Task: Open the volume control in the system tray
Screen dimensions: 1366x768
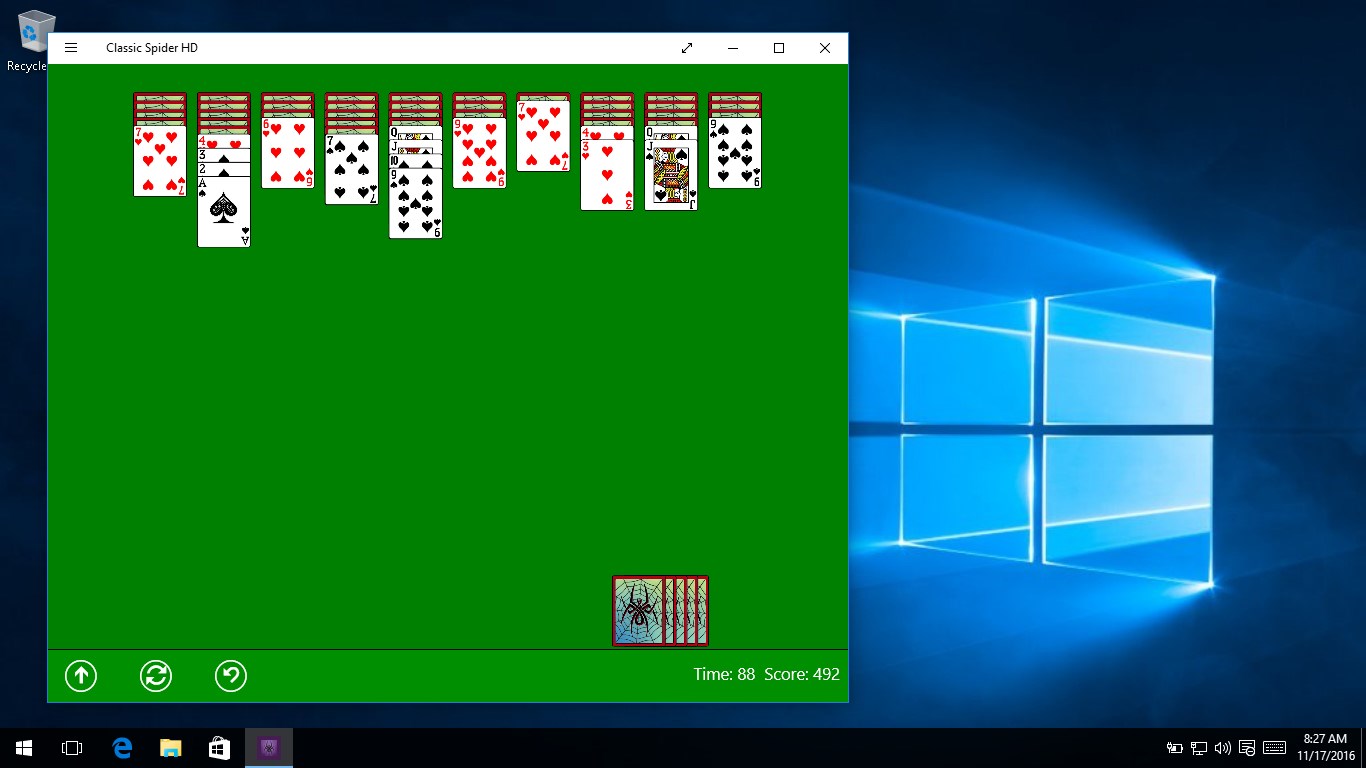Action: 1223,748
